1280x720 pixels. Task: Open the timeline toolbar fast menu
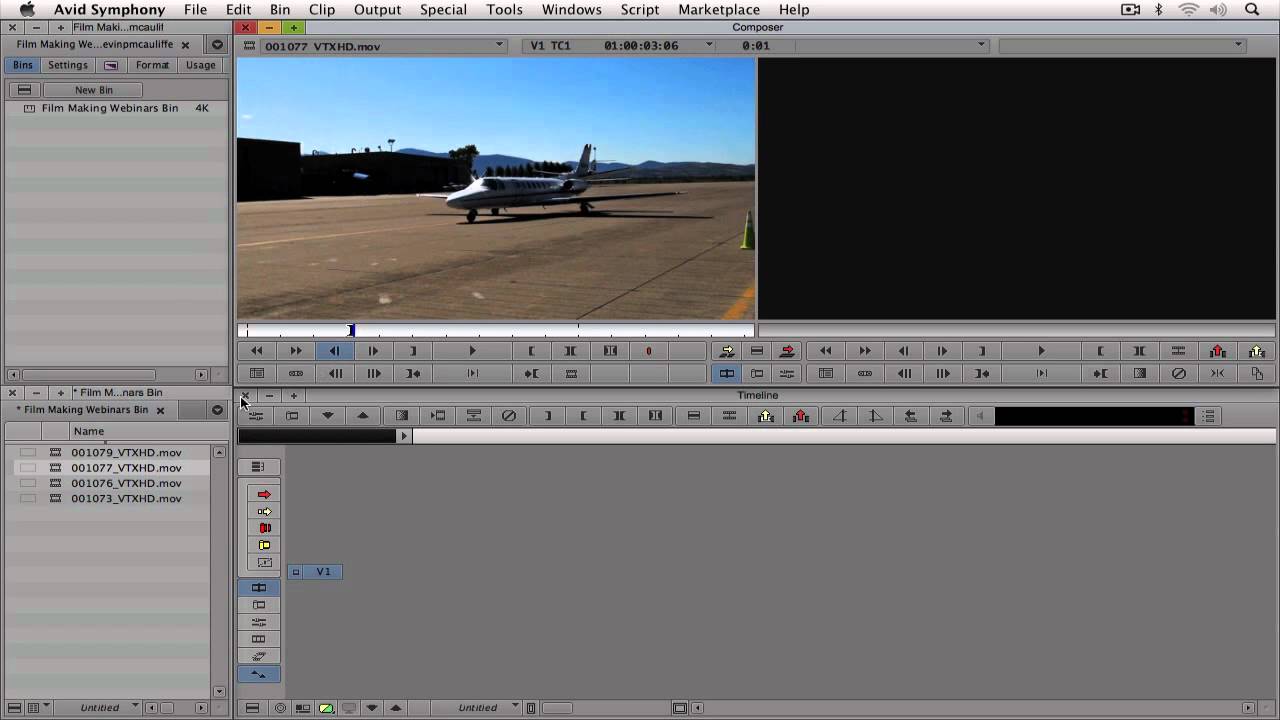pos(1208,416)
